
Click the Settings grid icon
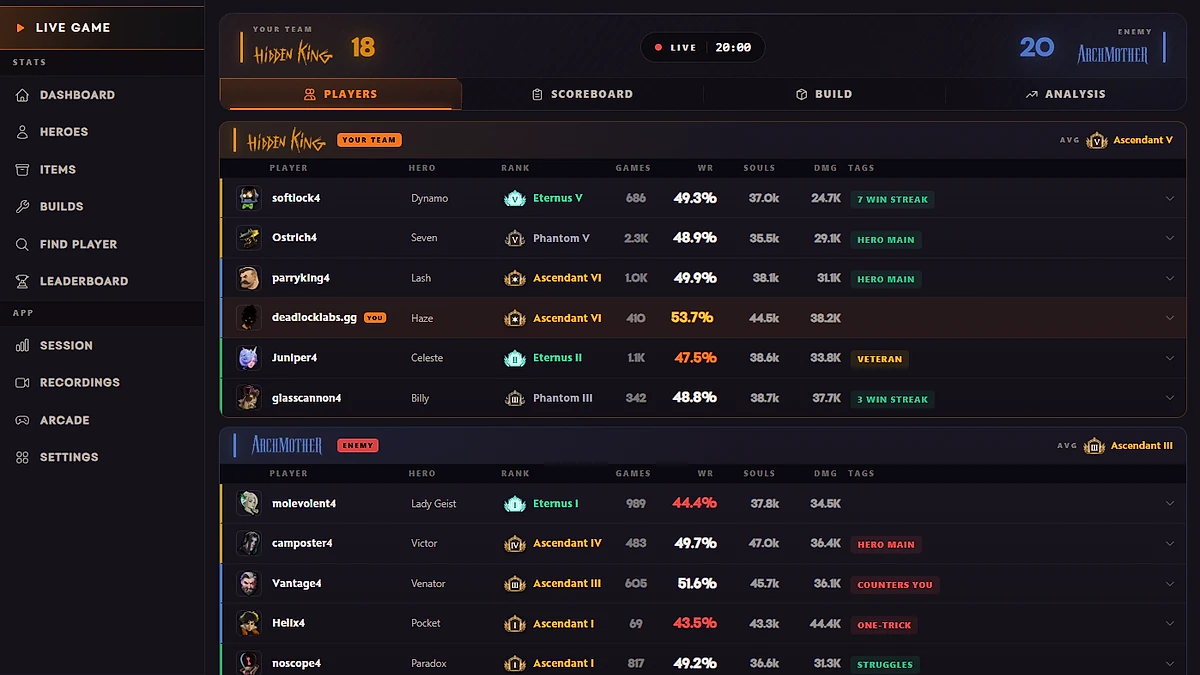[22, 457]
